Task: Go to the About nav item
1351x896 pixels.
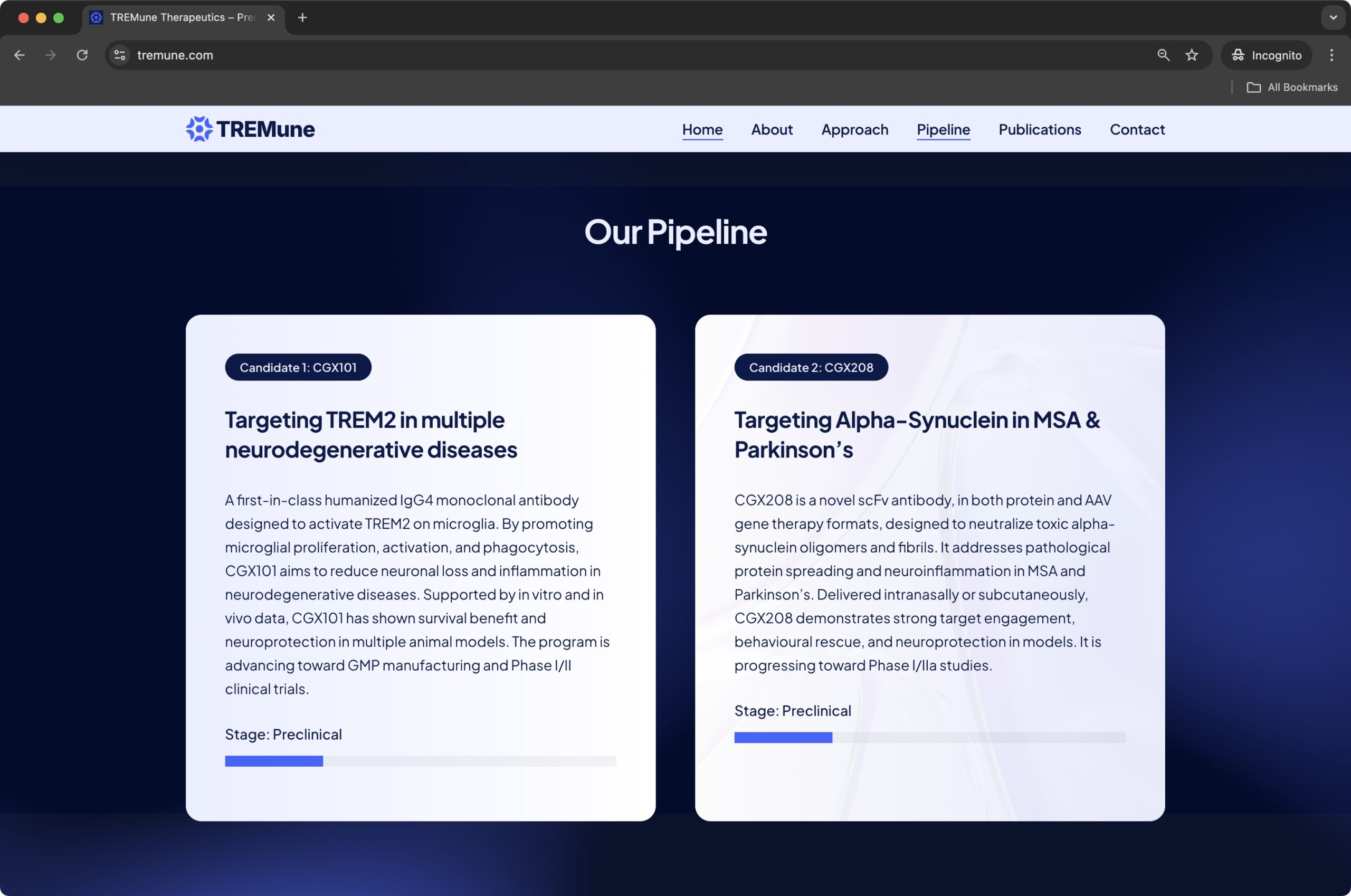Action: [x=772, y=130]
